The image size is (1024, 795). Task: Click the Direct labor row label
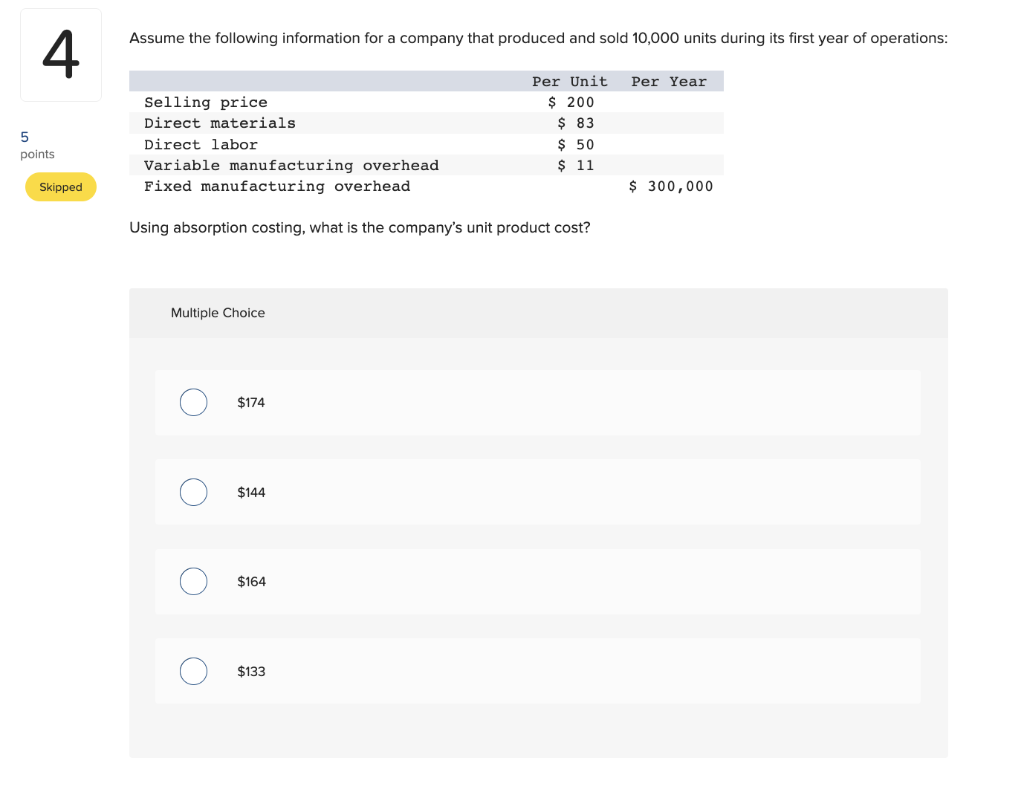pos(200,144)
